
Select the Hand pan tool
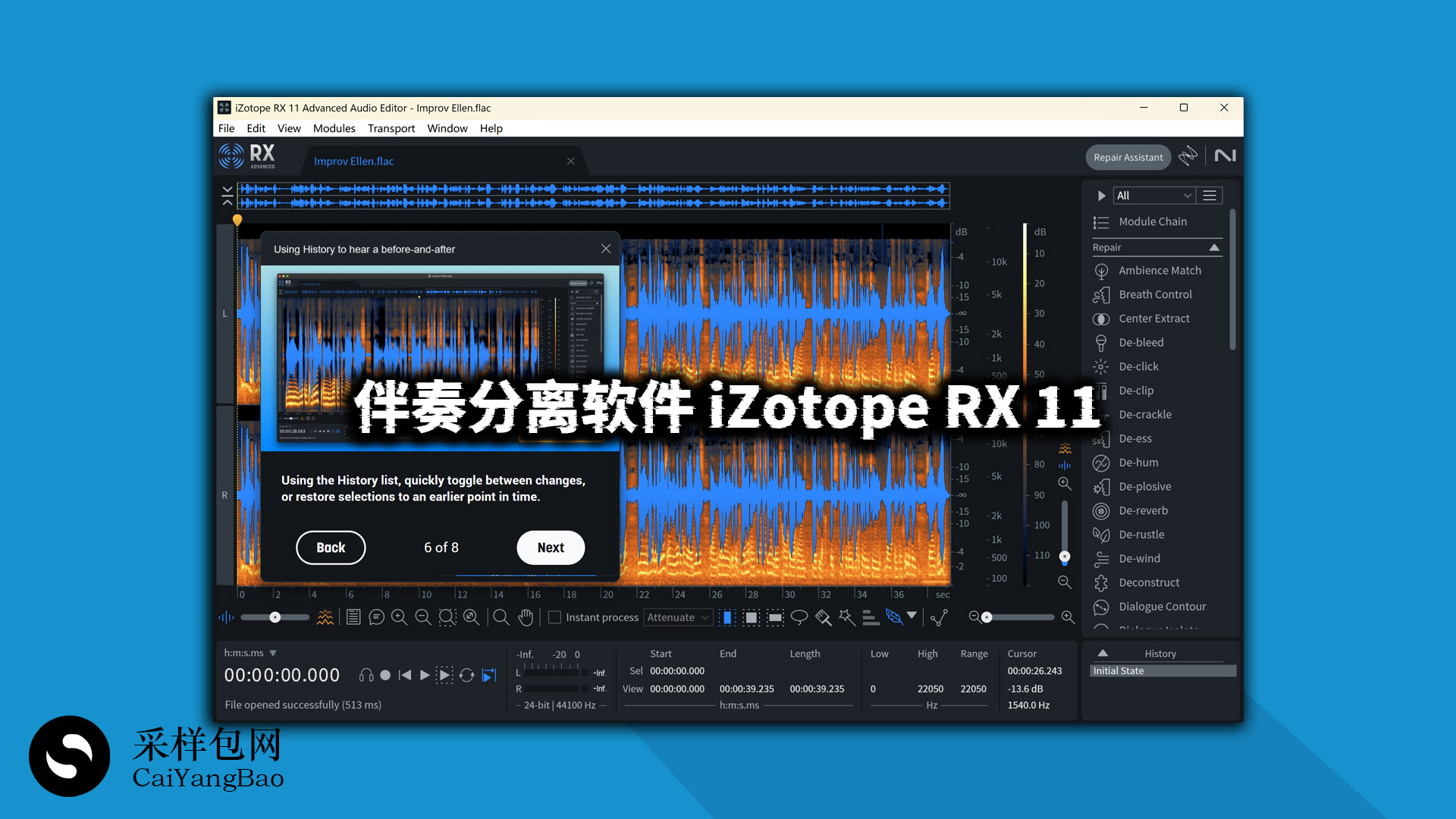pos(526,617)
